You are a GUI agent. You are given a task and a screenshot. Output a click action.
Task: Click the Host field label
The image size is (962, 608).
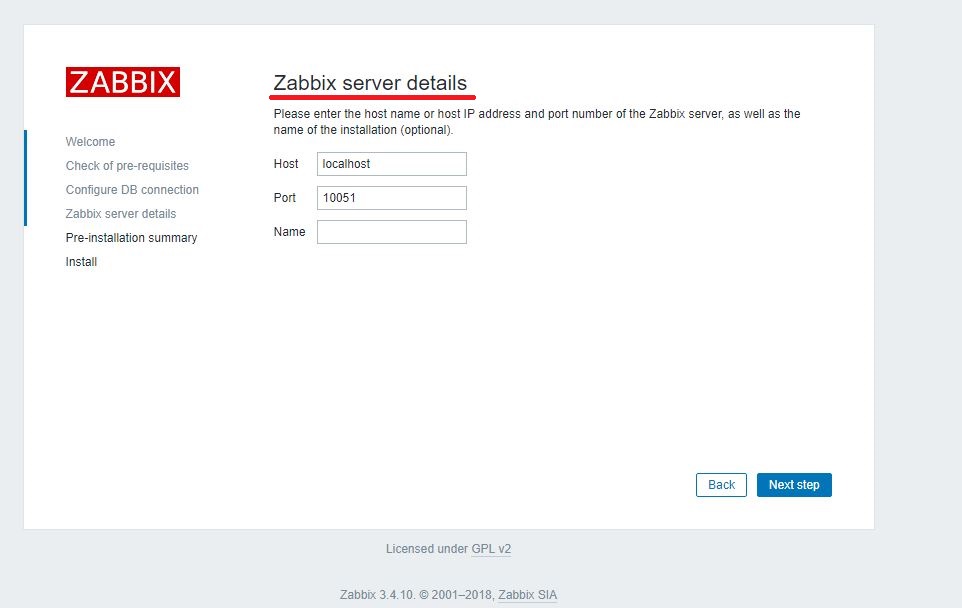[286, 164]
